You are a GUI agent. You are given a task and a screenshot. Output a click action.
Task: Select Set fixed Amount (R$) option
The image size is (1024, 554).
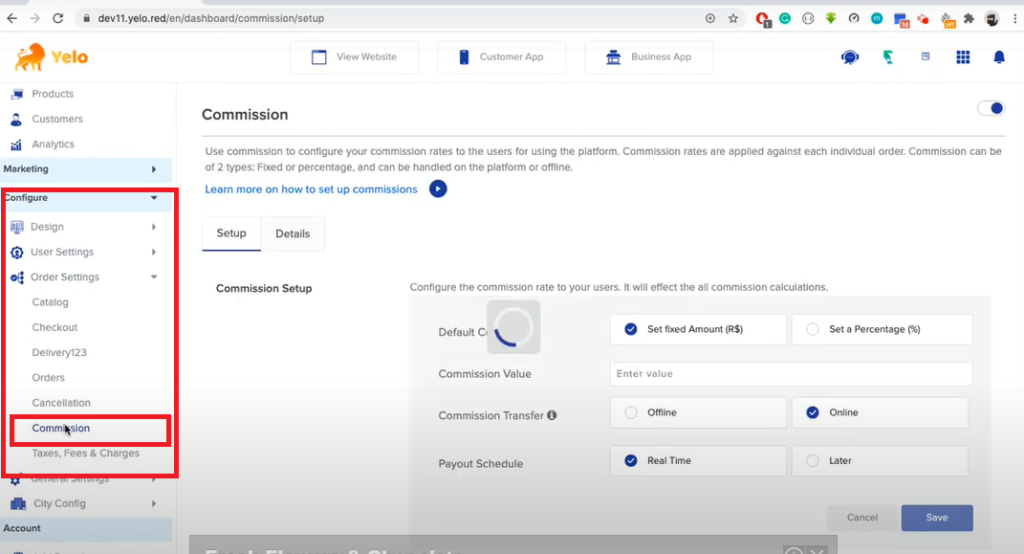[x=698, y=329]
